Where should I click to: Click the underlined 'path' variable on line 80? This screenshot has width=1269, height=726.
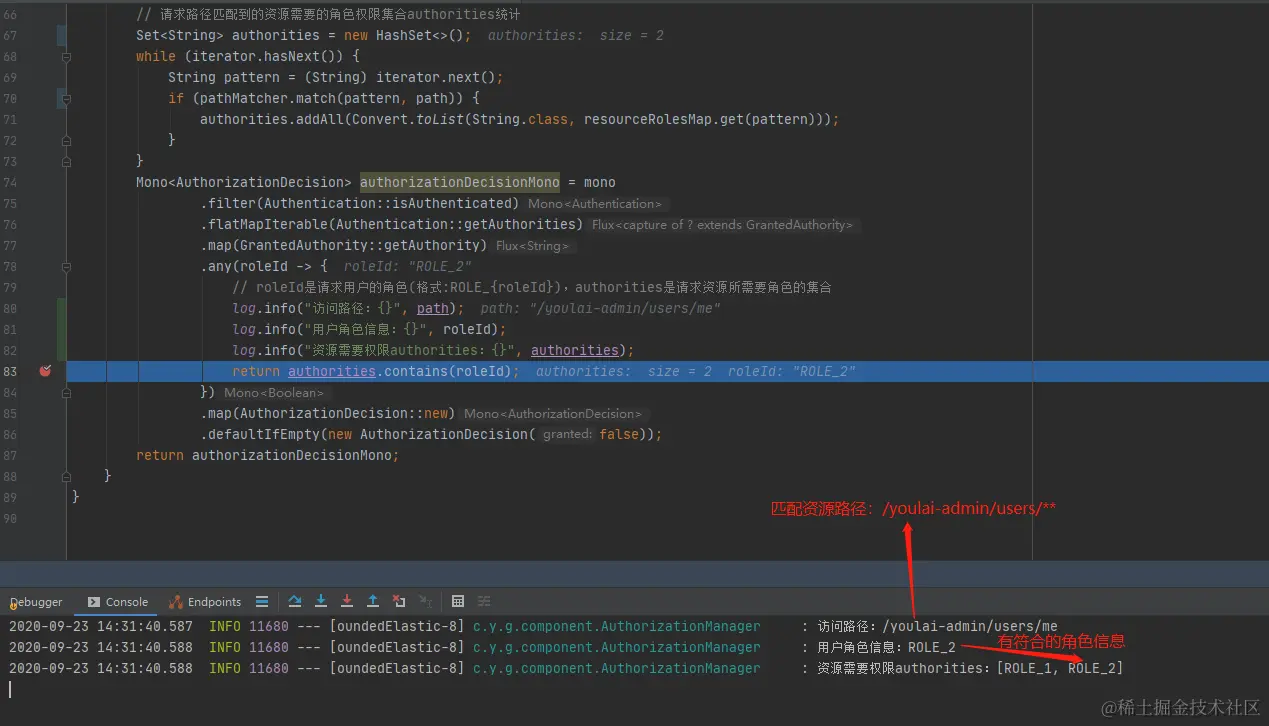(433, 308)
